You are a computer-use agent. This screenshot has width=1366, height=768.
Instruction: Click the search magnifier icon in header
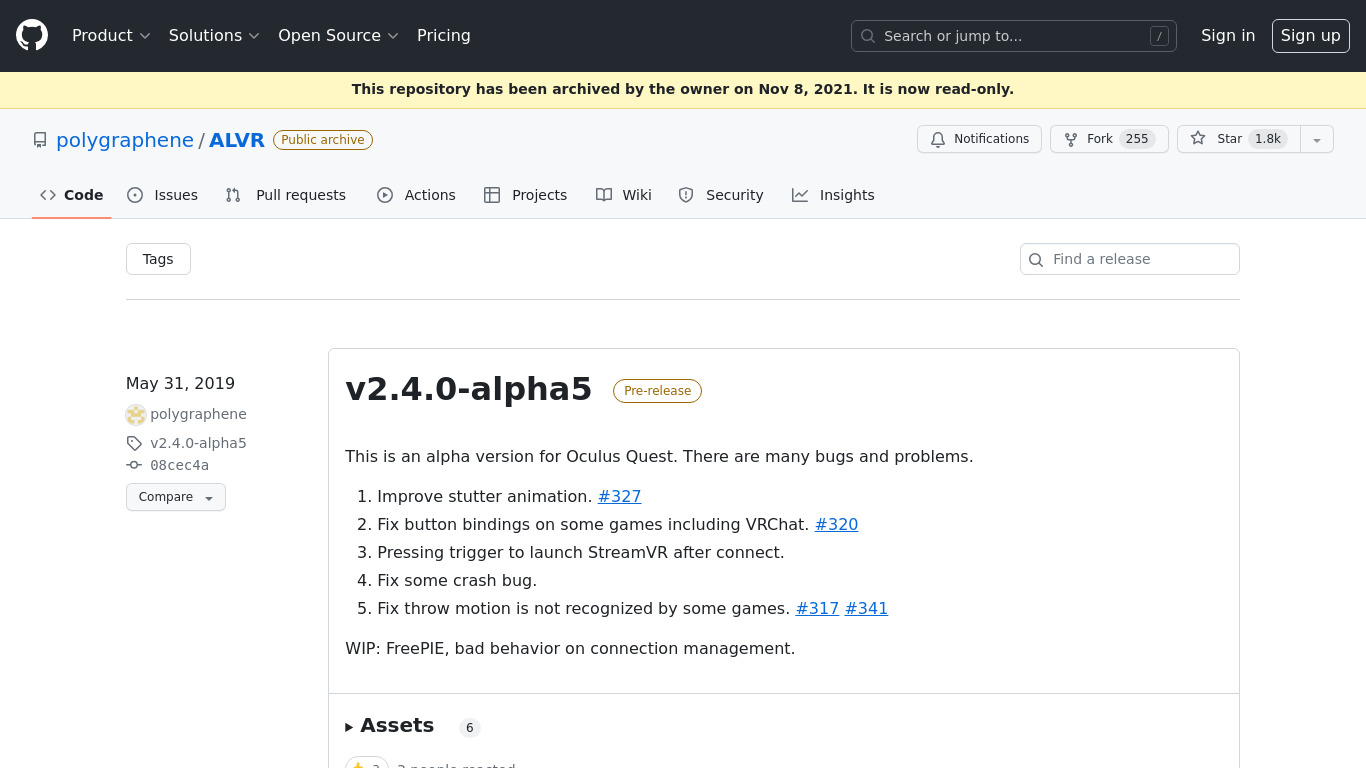tap(868, 36)
